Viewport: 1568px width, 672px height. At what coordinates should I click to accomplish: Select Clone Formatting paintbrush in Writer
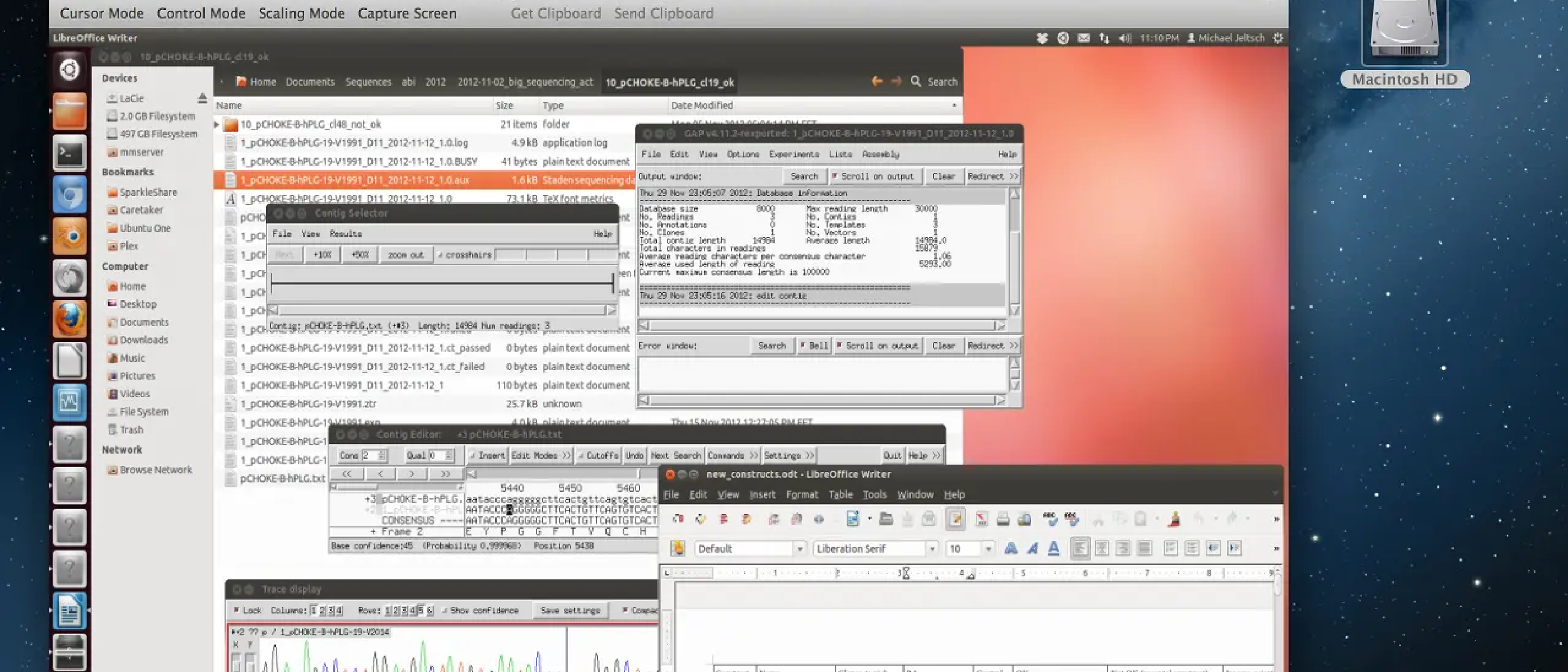tap(1175, 519)
